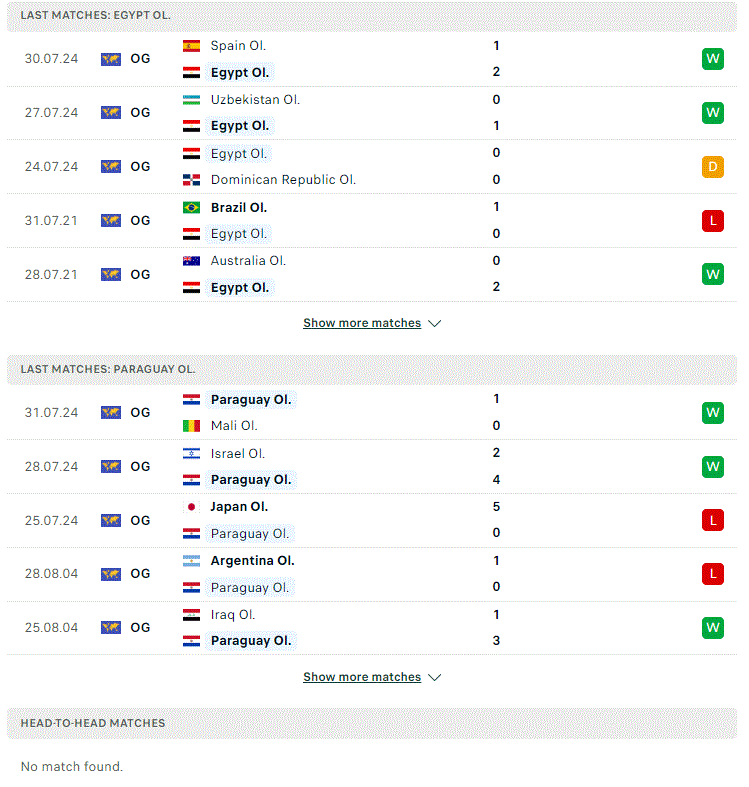Open Dominican Republic Ol. team link

pyautogui.click(x=283, y=180)
